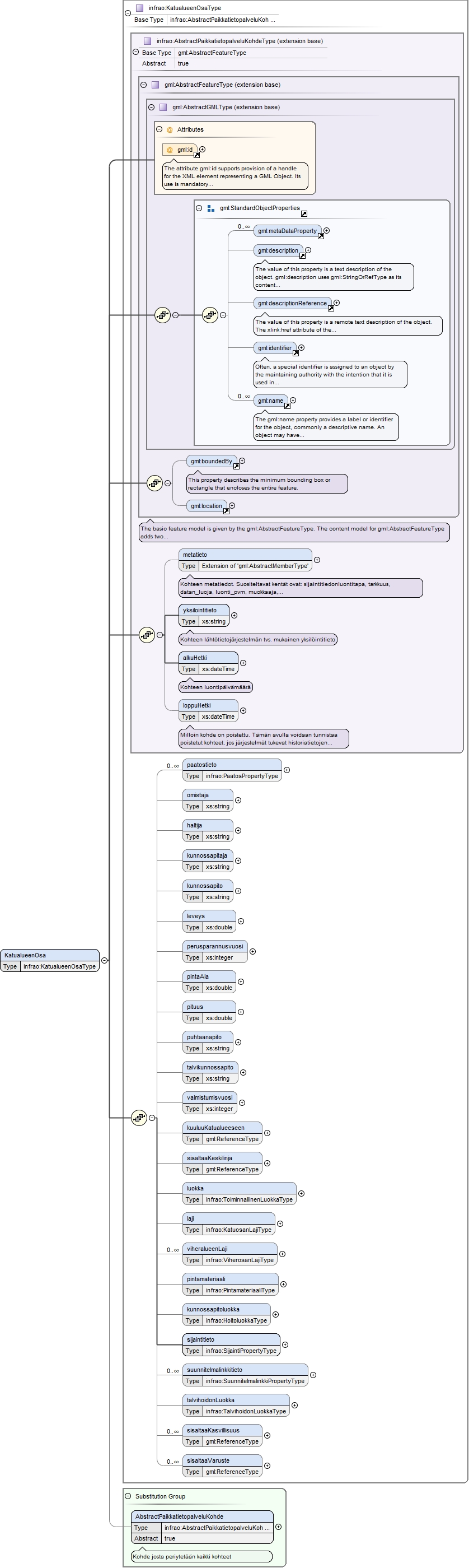469x1568 pixels.
Task: Expand the metatieto element plus button
Action: click(x=317, y=560)
